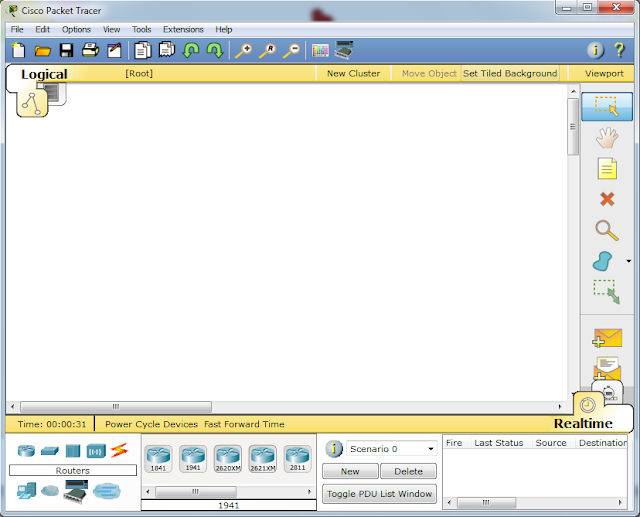640x517 pixels.
Task: Pick the 1841 router
Action: (x=158, y=459)
